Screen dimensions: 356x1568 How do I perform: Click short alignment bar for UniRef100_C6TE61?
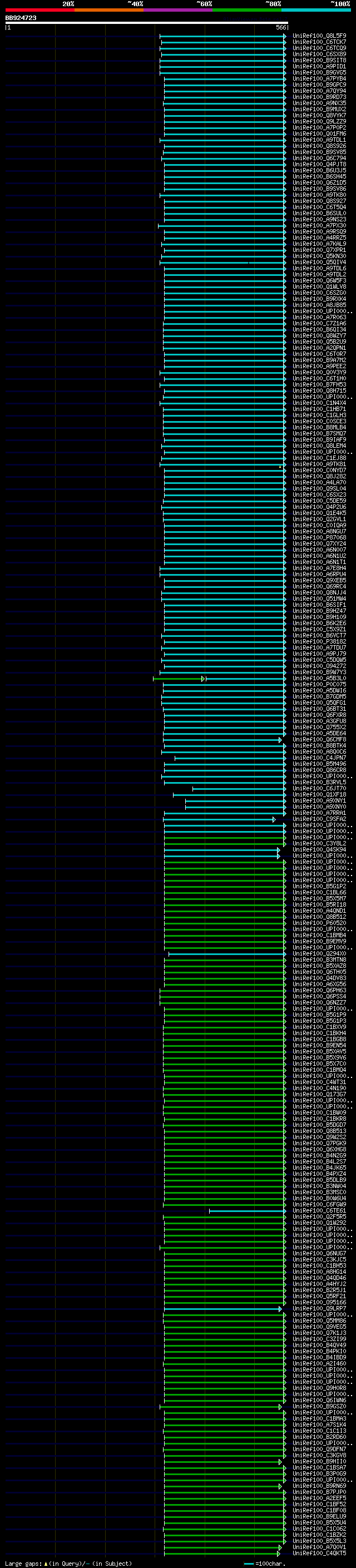pos(248,1210)
